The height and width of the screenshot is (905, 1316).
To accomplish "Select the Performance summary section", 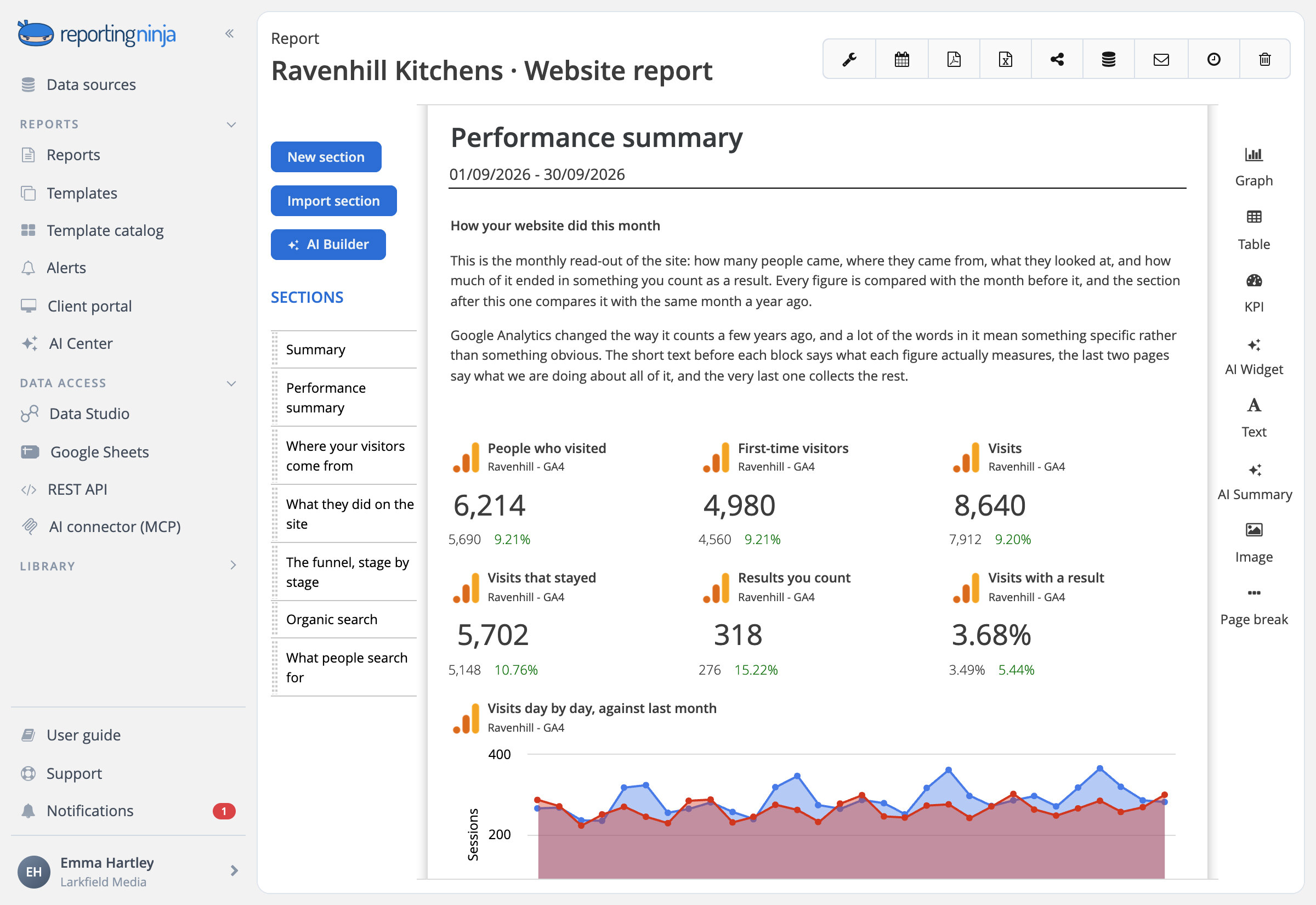I will [x=344, y=398].
